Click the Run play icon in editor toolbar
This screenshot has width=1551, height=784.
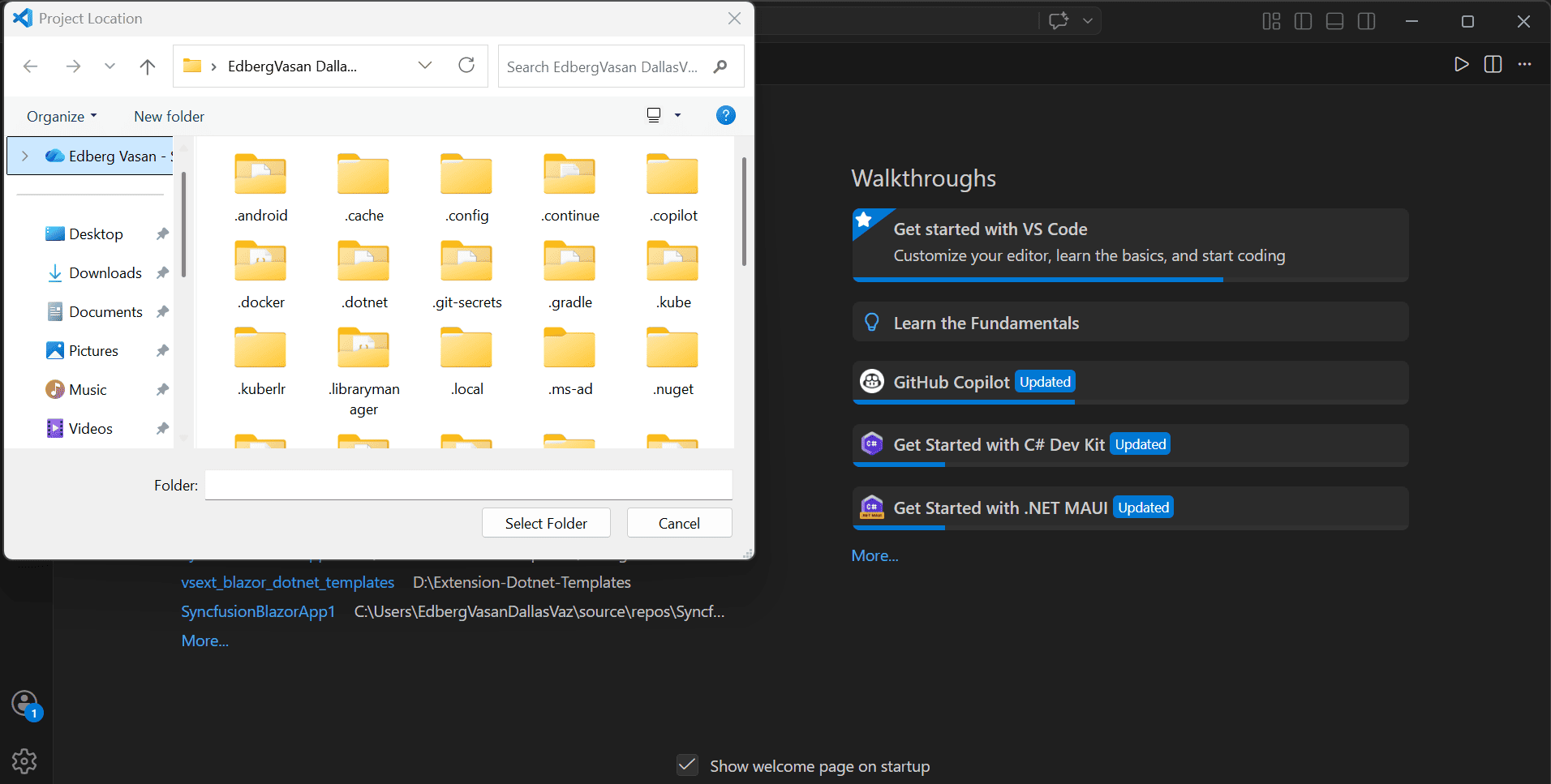pos(1461,65)
